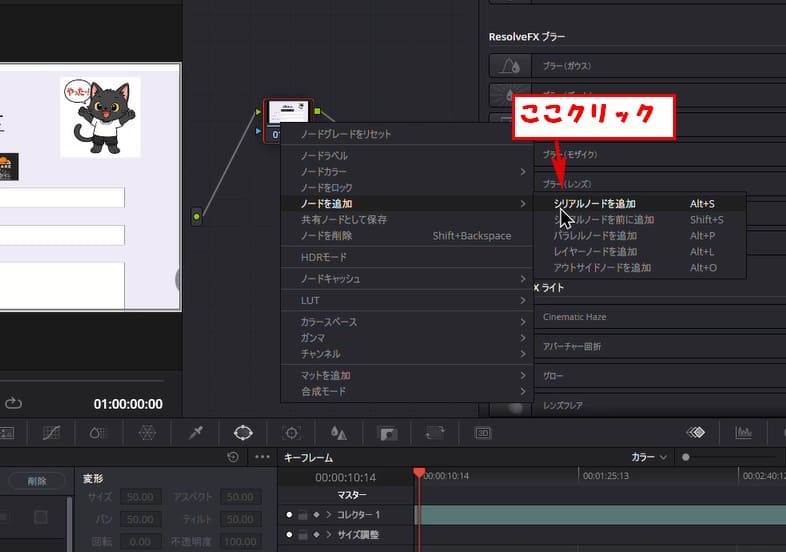Open the Blur/Sharpen palette icon
Image resolution: width=786 pixels, height=552 pixels.
(x=338, y=433)
